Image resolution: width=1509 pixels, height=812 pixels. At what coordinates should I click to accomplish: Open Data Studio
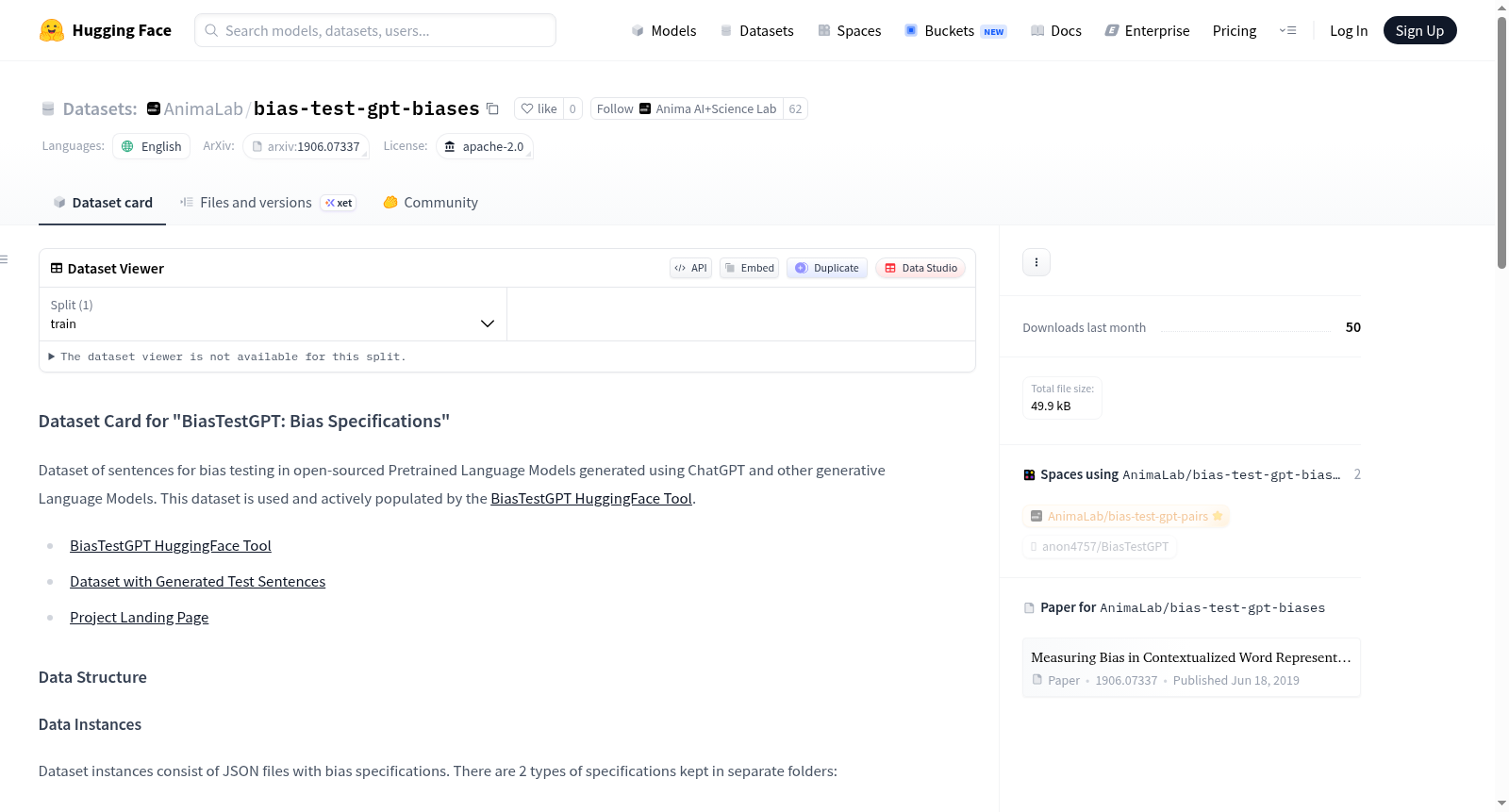coord(920,268)
